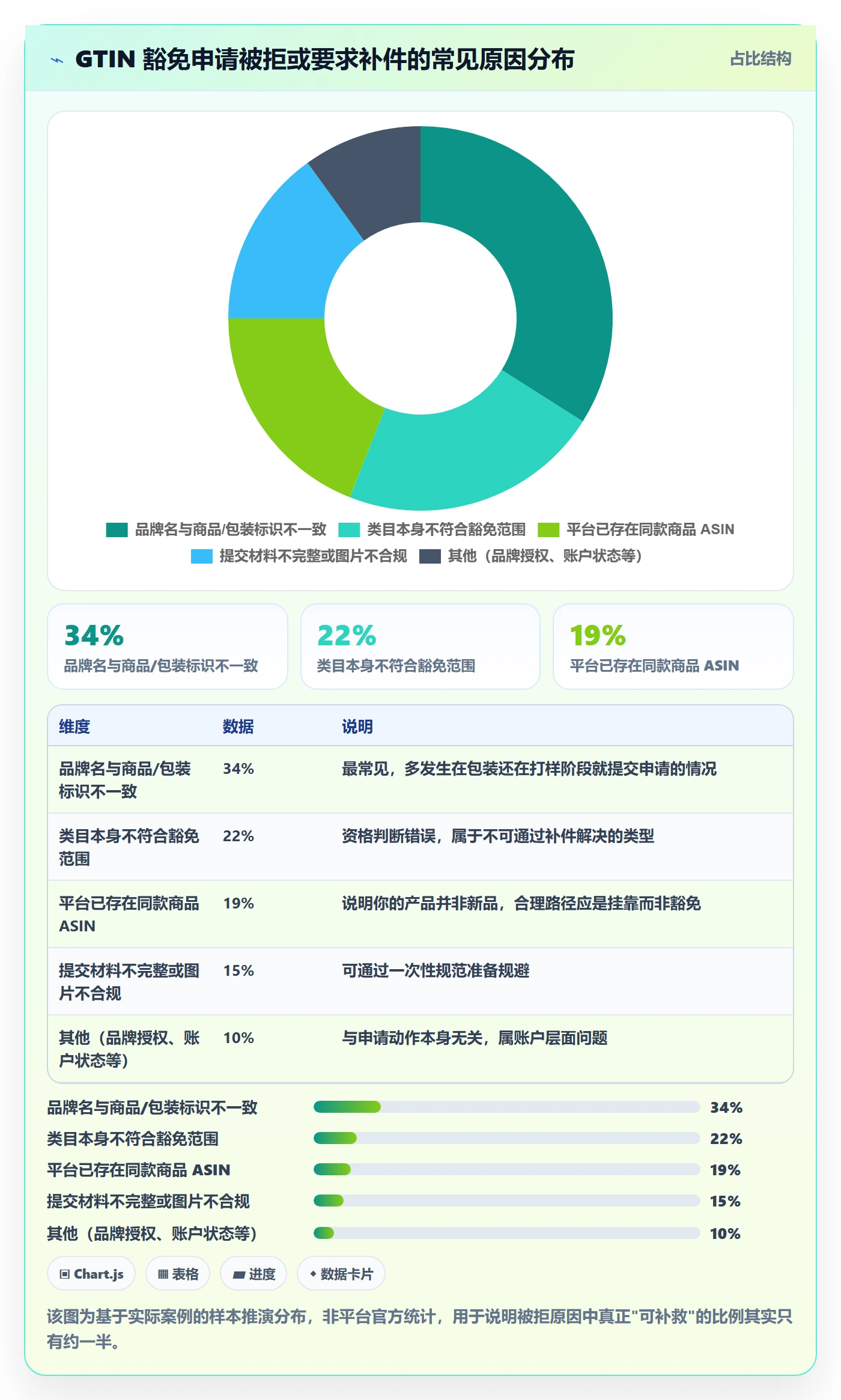Click progress bar for 平台已存在同款商品 ASIN
841x1400 pixels.
pyautogui.click(x=507, y=1169)
